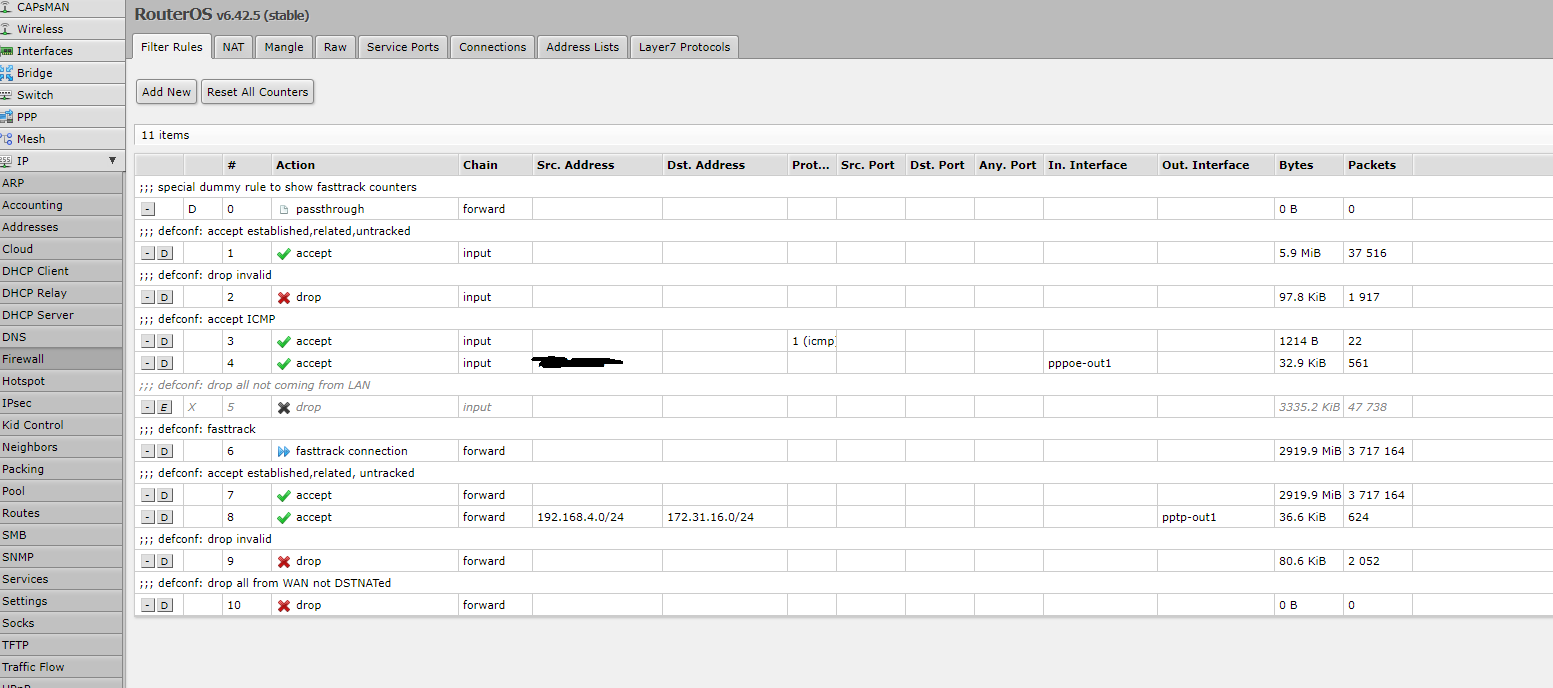The height and width of the screenshot is (688, 1553).
Task: Remove rule 9 with minus button
Action: point(148,562)
